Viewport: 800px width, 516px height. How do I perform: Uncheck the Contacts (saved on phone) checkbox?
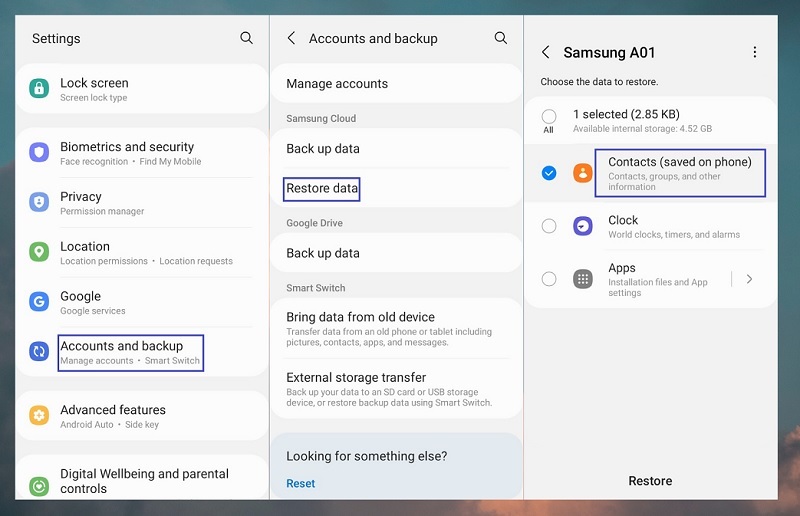tap(549, 173)
